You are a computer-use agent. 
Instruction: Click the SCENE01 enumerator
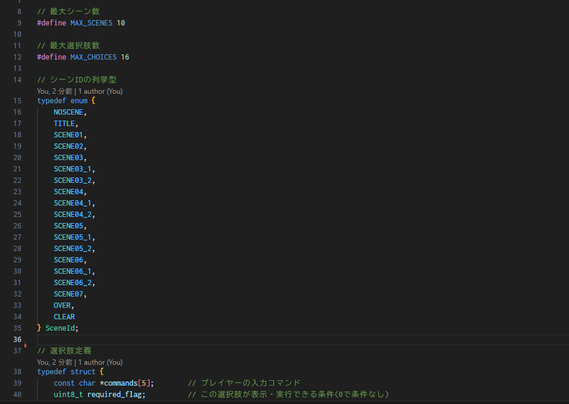pyautogui.click(x=68, y=135)
